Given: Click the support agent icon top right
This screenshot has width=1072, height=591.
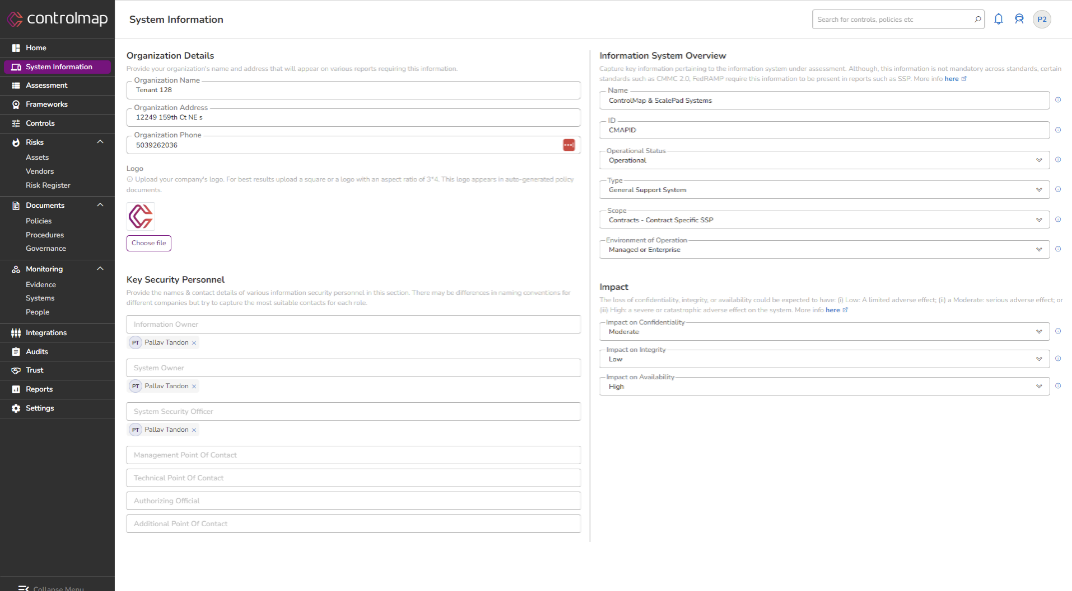Looking at the screenshot, I should click(x=1019, y=18).
